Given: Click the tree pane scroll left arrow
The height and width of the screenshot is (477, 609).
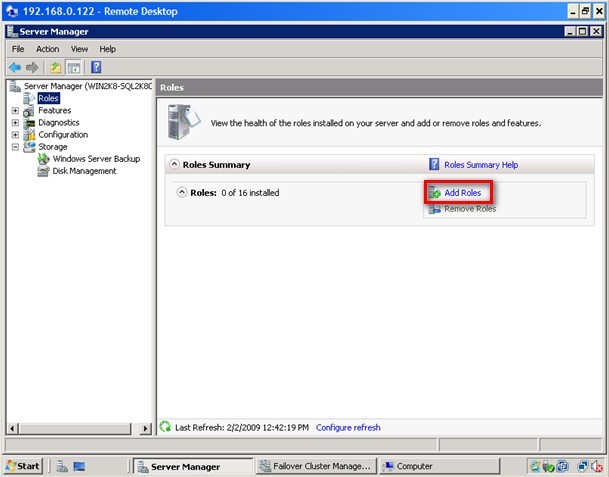Looking at the screenshot, I should point(12,428).
